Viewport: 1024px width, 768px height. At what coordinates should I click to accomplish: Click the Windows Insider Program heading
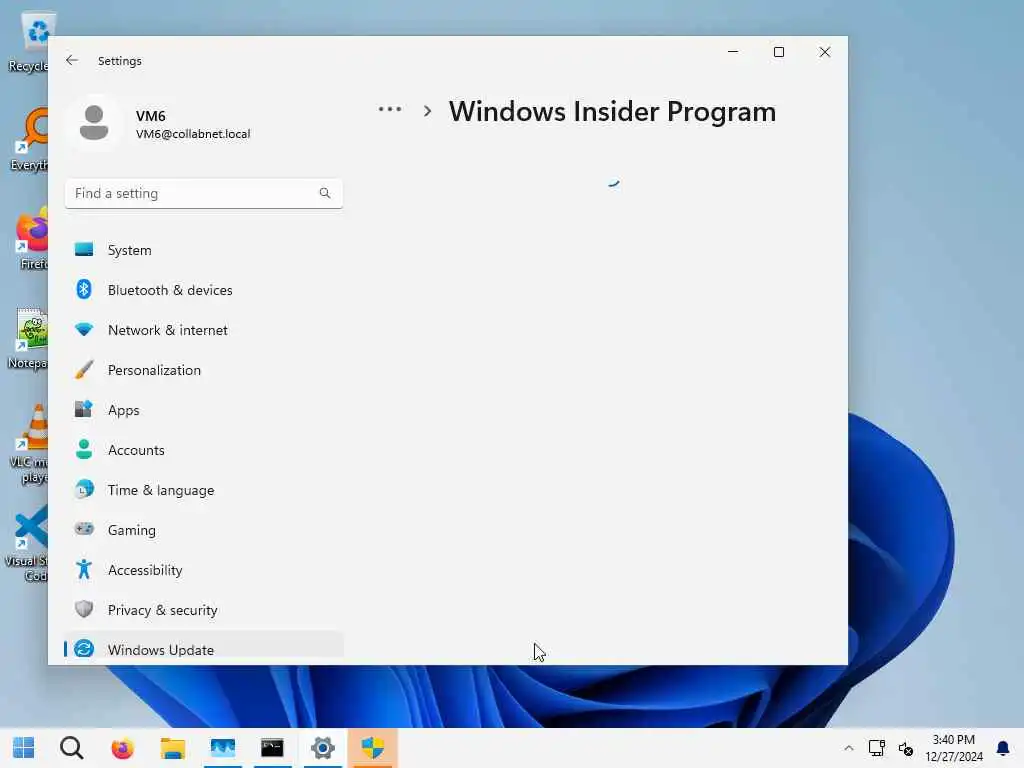(x=613, y=112)
